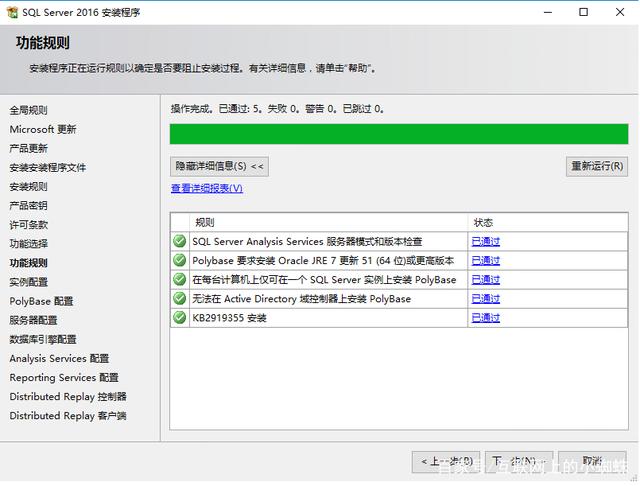640x486 pixels.
Task: Click the 上一步 back button
Action: 446,462
